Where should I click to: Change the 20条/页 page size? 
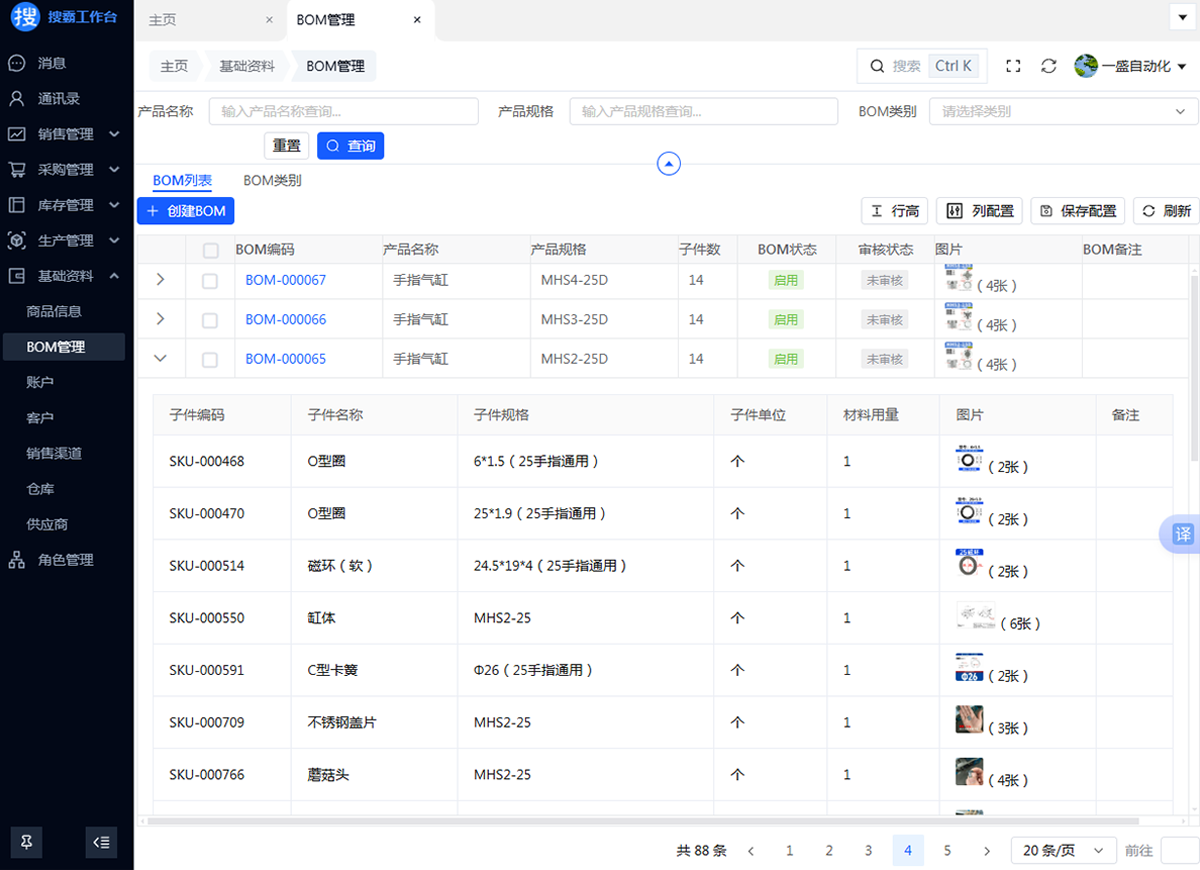[1063, 851]
